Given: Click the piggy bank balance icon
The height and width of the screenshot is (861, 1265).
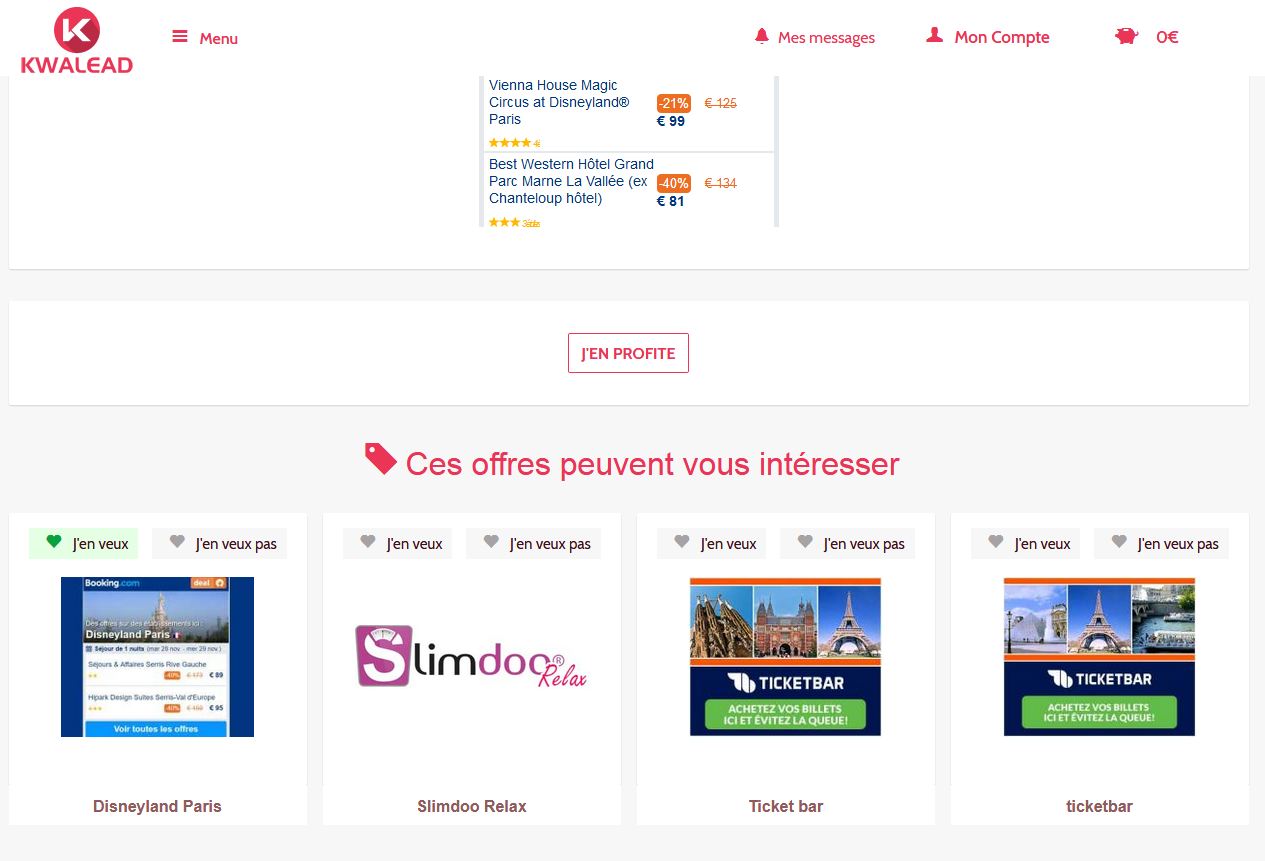Looking at the screenshot, I should 1127,37.
